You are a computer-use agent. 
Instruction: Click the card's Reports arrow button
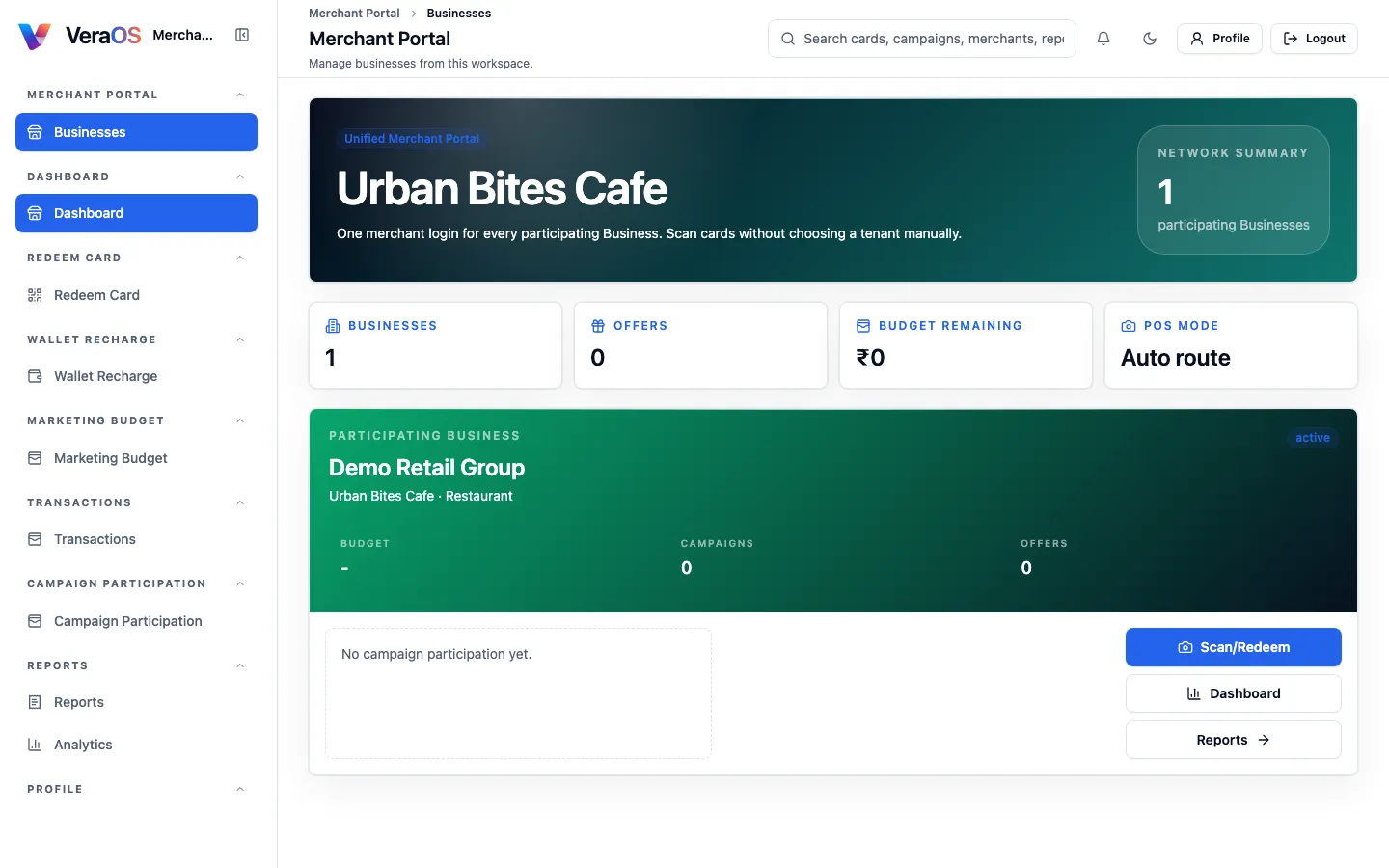(x=1234, y=740)
